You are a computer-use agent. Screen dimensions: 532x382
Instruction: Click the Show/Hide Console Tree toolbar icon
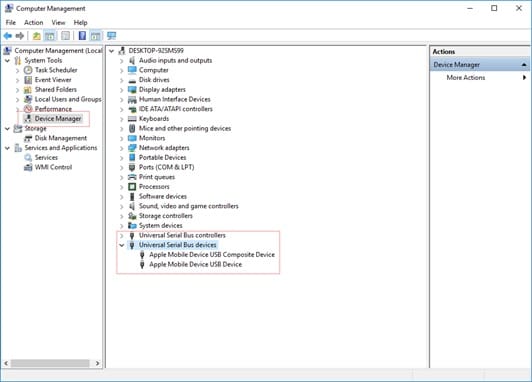(50, 36)
